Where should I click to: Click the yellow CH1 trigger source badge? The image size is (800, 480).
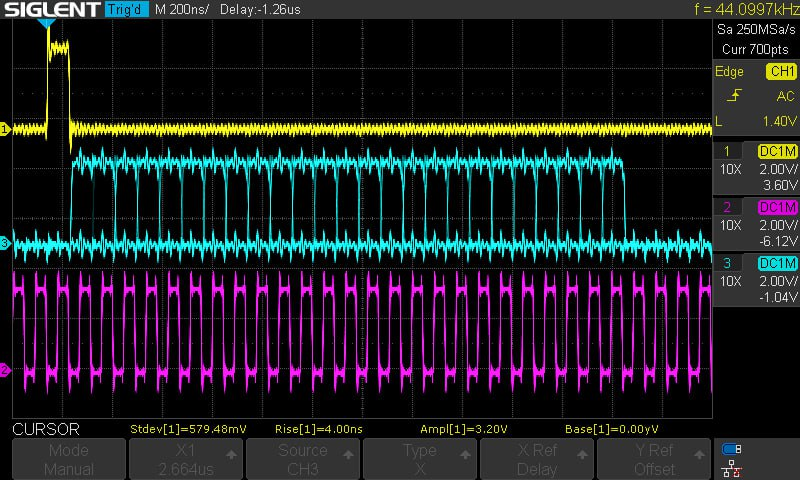pos(782,71)
